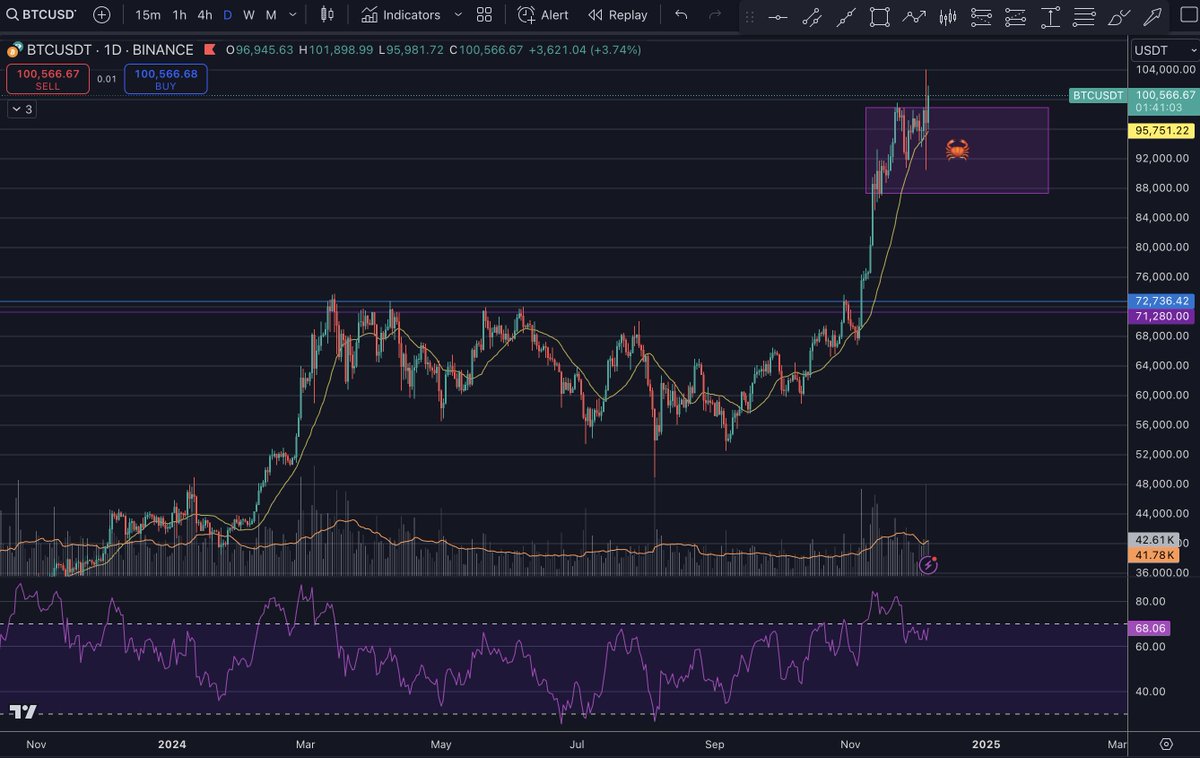Viewport: 1200px width, 758px height.
Task: Select the trend line drawing tool
Action: [846, 16]
